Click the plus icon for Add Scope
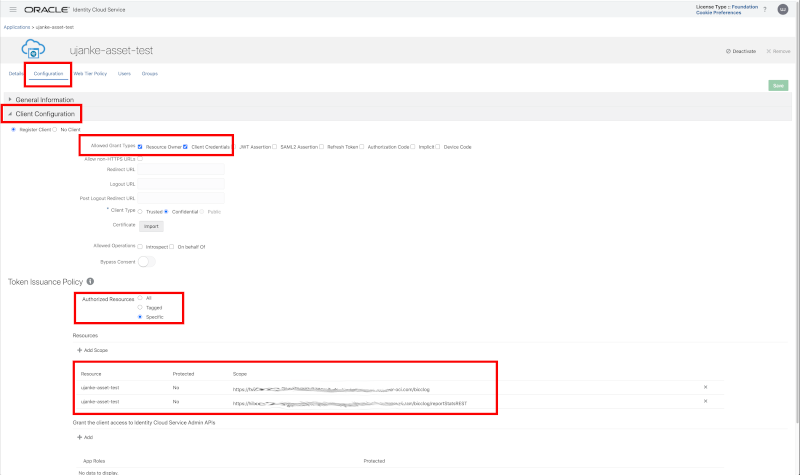This screenshot has width=800, height=475. 79,350
